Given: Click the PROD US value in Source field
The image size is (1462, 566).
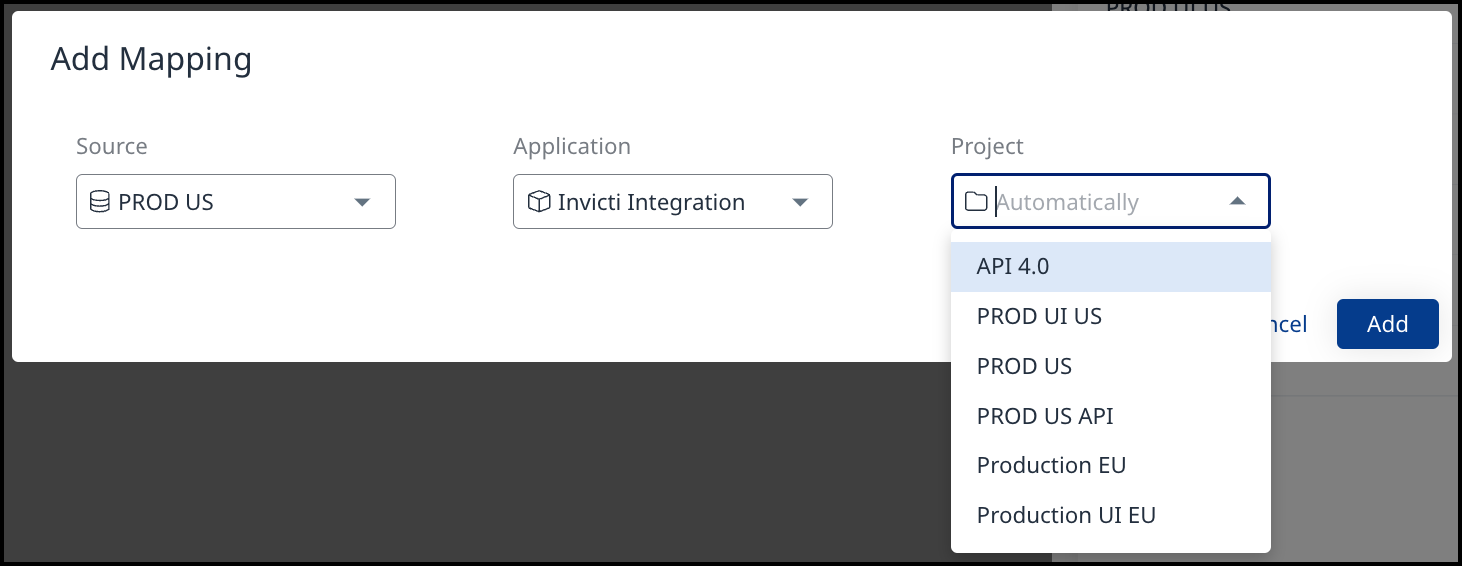Looking at the screenshot, I should click(x=166, y=202).
